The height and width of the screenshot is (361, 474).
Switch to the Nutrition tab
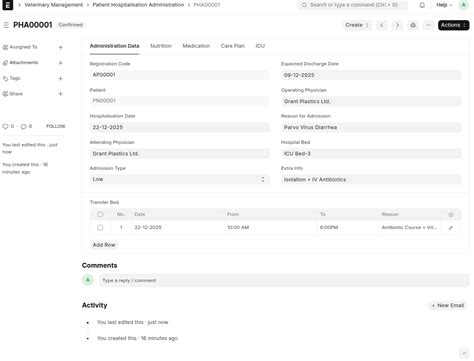161,46
